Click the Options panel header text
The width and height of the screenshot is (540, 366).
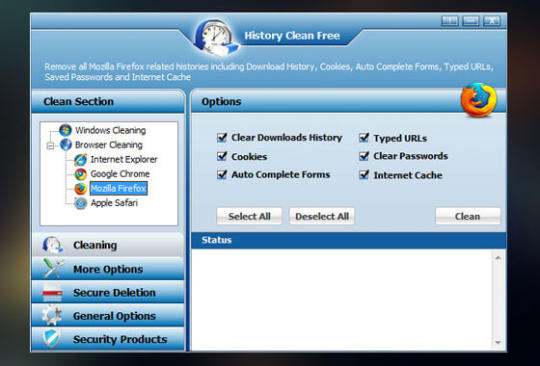pyautogui.click(x=221, y=102)
